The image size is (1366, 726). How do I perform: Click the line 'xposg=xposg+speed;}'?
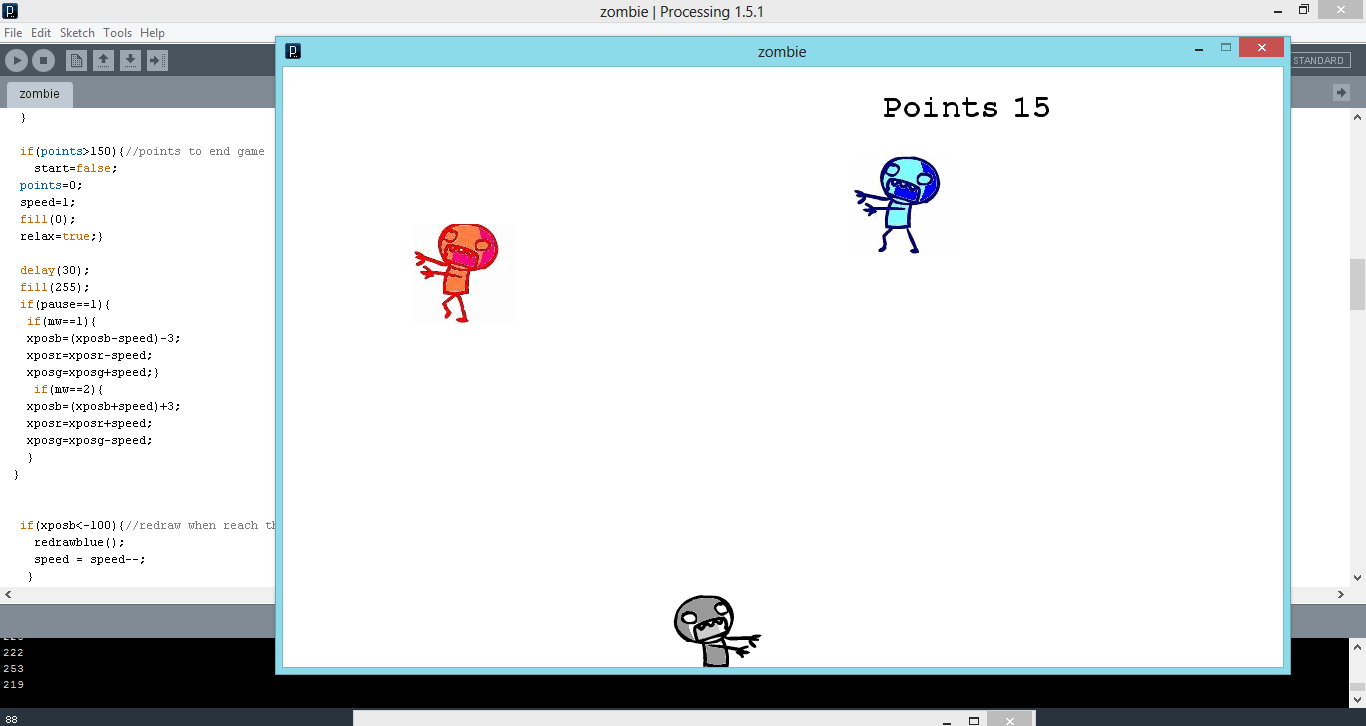93,372
